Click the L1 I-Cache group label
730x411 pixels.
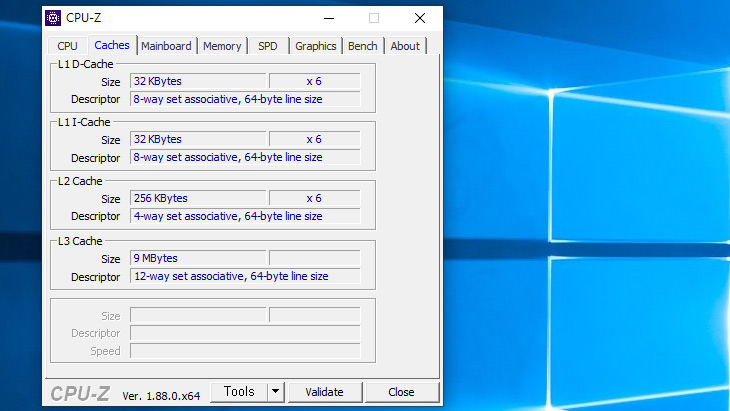(x=84, y=122)
